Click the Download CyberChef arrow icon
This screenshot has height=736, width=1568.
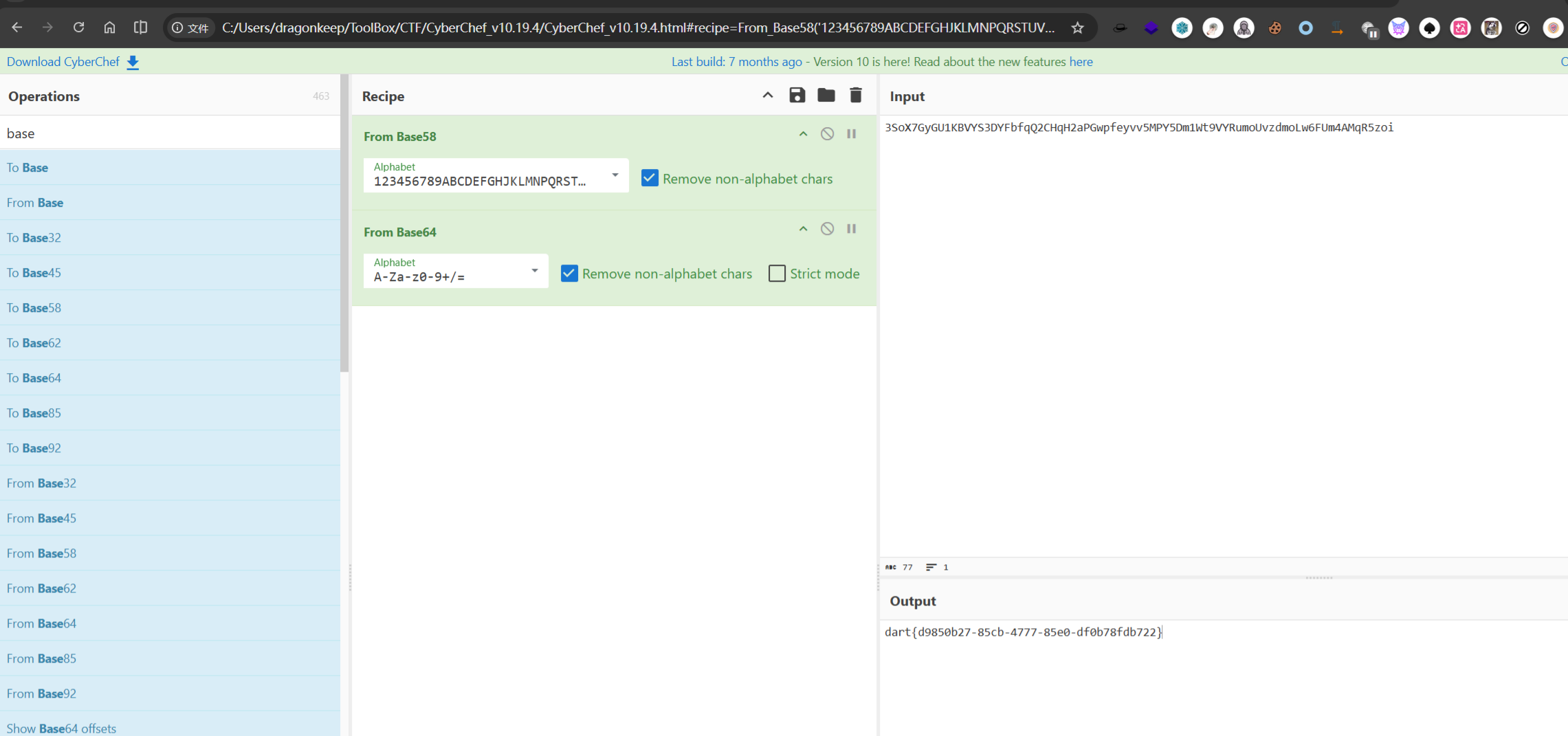click(133, 62)
